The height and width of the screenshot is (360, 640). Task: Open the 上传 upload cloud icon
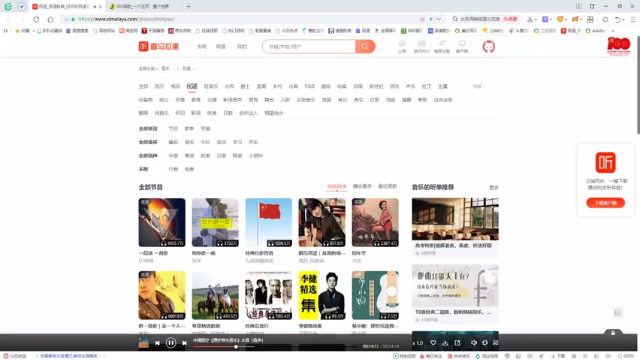click(x=402, y=47)
